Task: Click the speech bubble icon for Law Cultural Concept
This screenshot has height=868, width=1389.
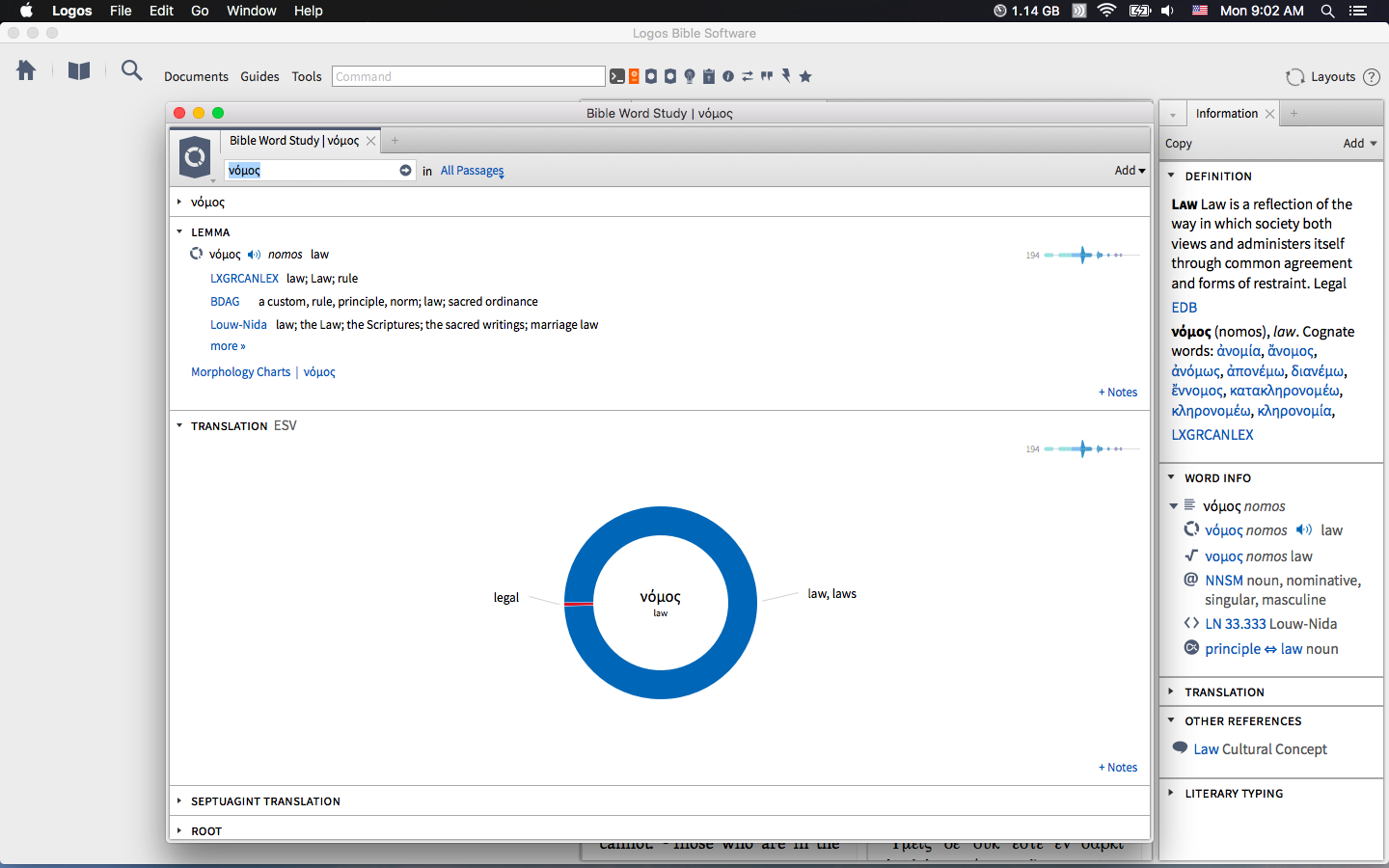Action: (1180, 747)
